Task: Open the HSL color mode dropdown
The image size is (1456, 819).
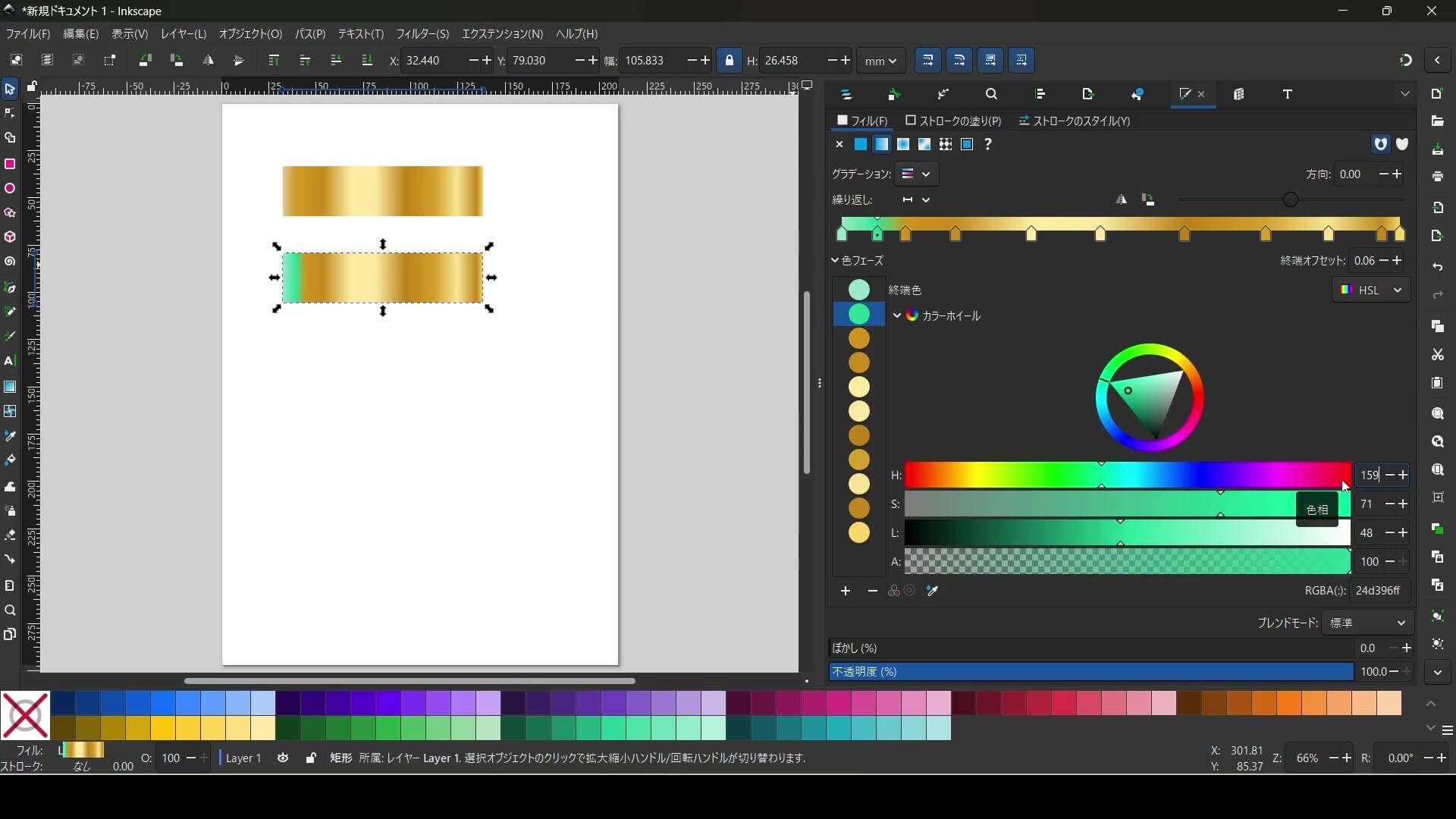Action: pos(1371,290)
